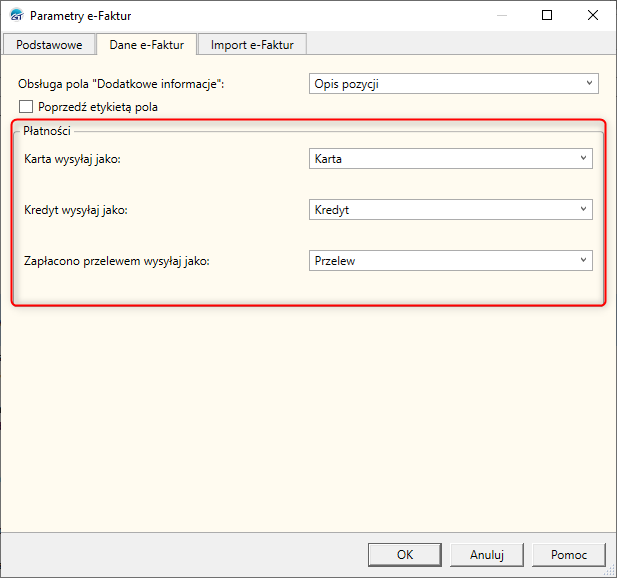Enable the Poprzedź etykietą pola checkbox
Image resolution: width=617 pixels, height=578 pixels.
point(27,107)
